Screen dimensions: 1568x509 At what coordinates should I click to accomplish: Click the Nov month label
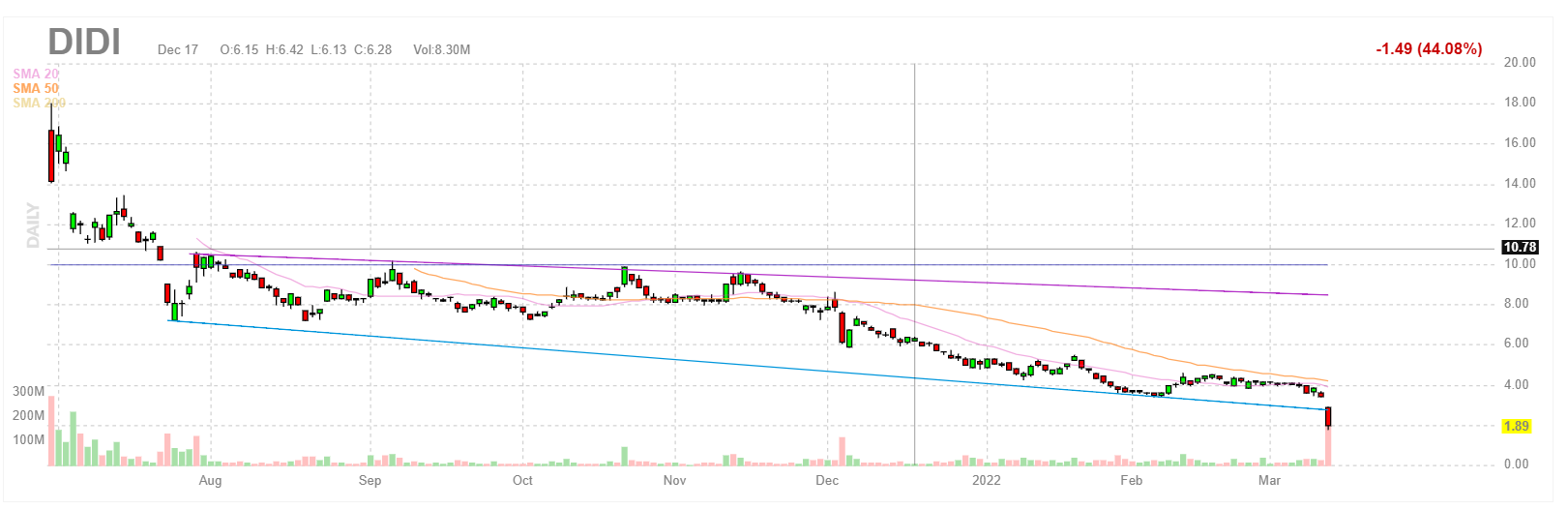point(674,480)
